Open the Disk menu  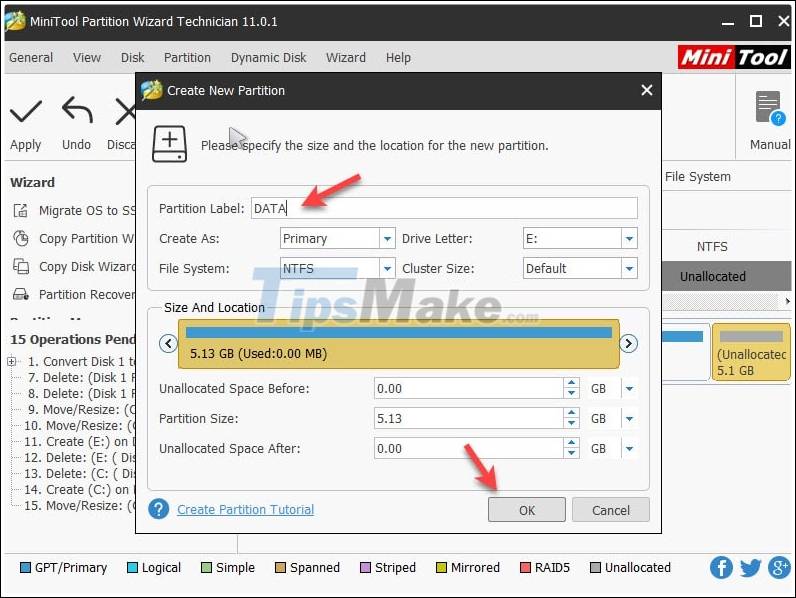tap(132, 57)
